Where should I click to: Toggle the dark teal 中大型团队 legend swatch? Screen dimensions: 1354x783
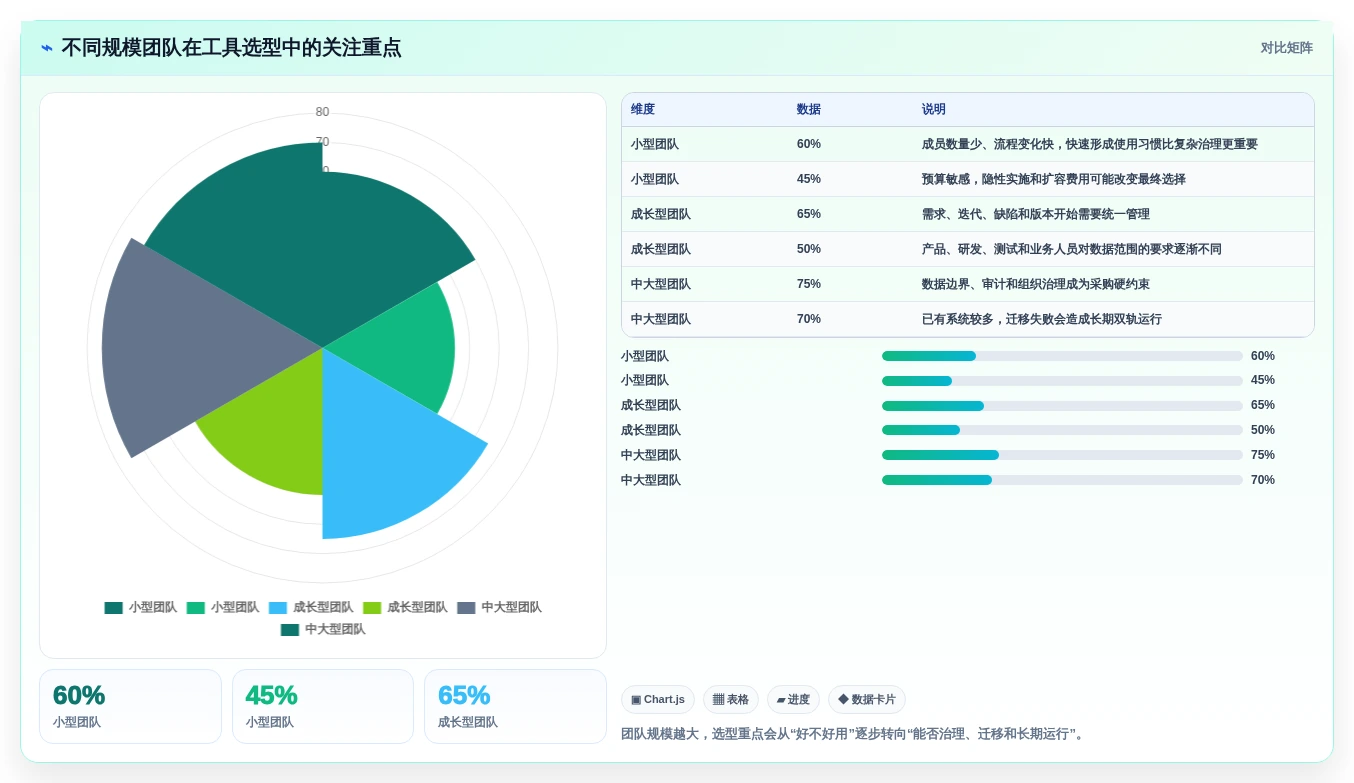point(290,629)
